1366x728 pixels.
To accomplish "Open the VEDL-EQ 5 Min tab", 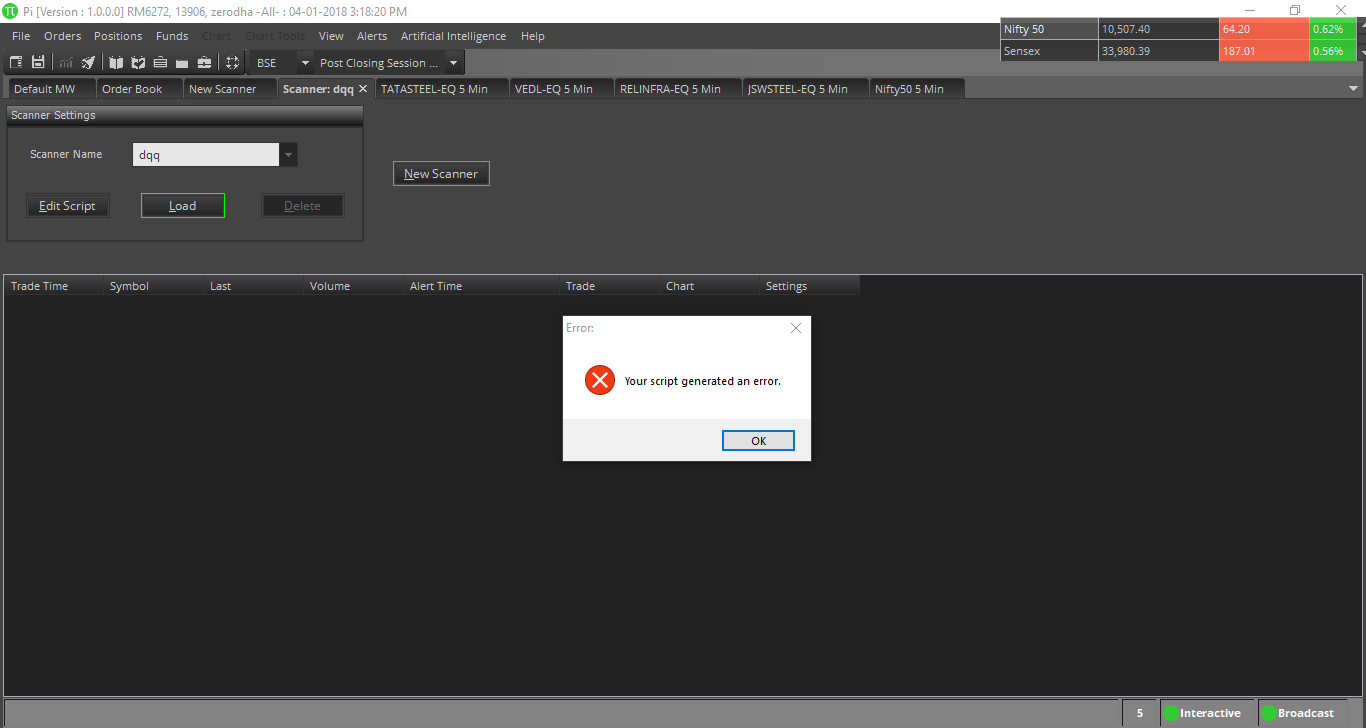I will (x=559, y=89).
